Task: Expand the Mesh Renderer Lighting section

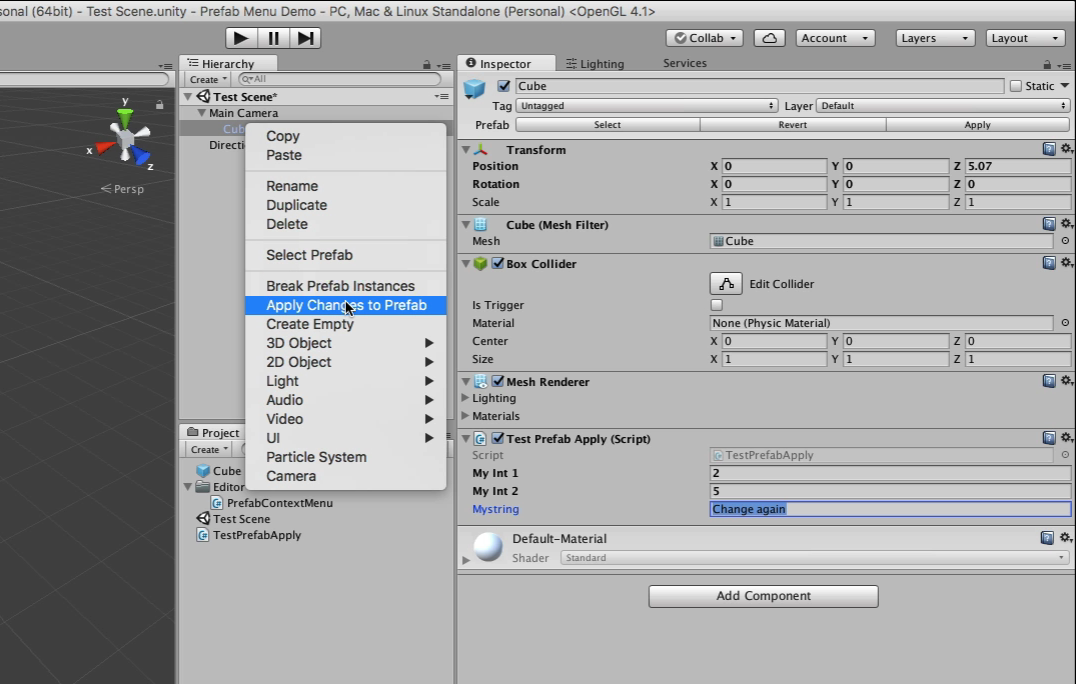Action: [x=465, y=397]
